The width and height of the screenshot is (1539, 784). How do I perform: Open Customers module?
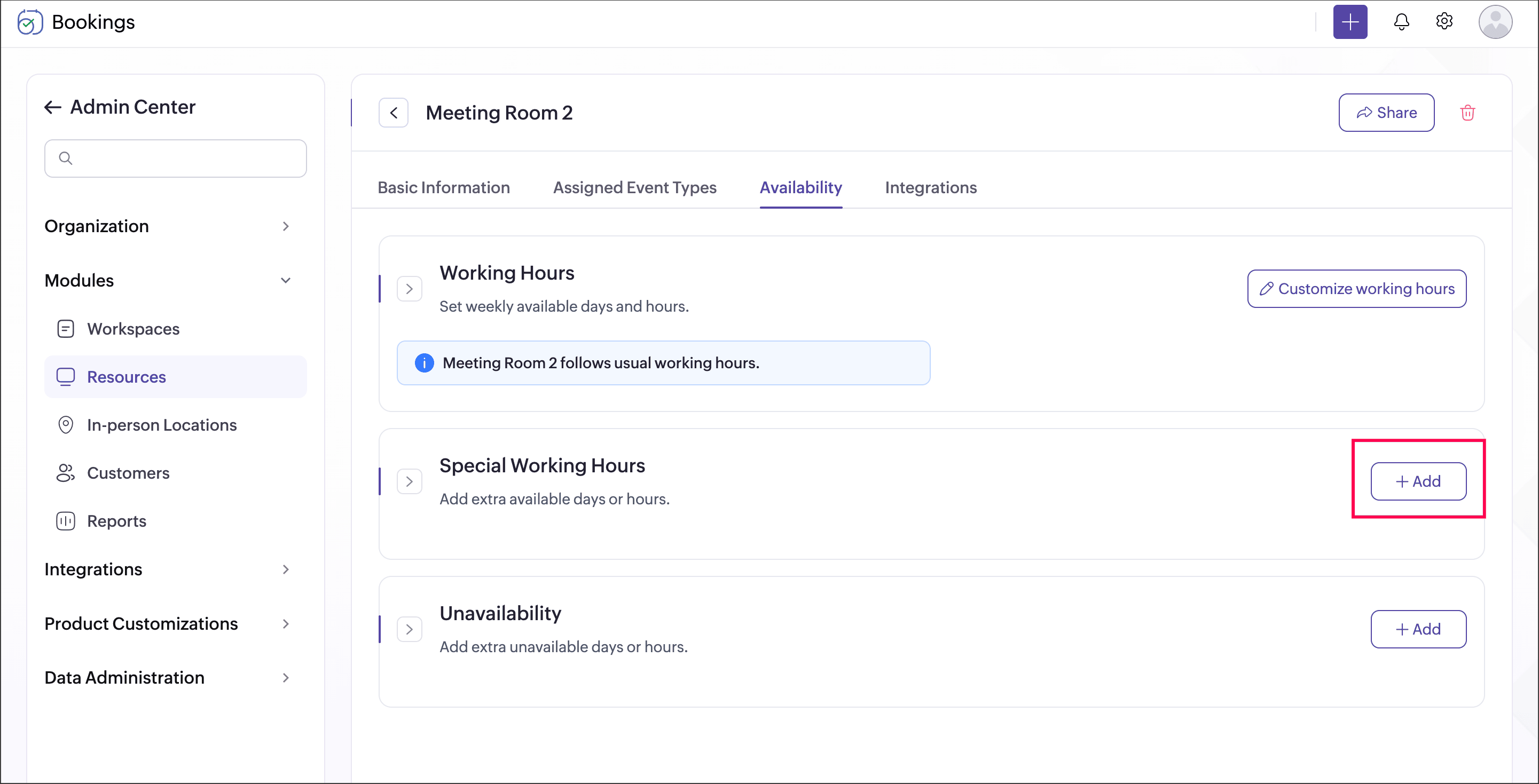click(x=175, y=473)
